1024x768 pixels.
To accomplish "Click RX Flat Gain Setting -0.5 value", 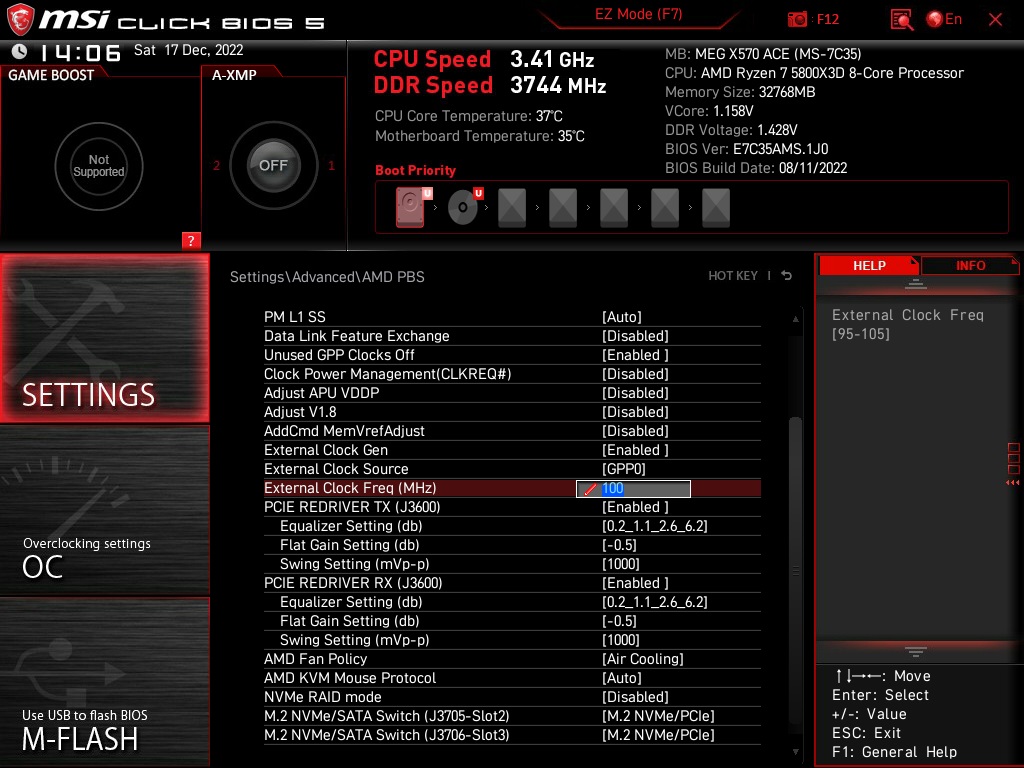I will coord(619,621).
